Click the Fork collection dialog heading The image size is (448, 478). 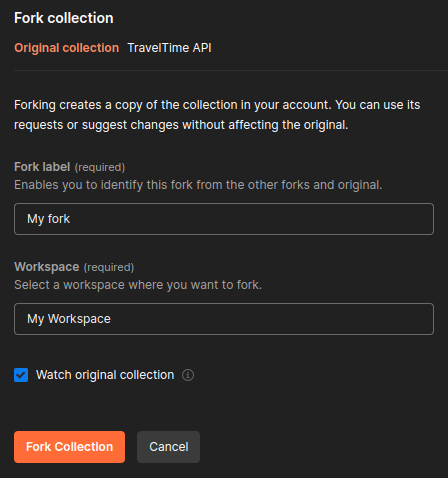(x=64, y=18)
